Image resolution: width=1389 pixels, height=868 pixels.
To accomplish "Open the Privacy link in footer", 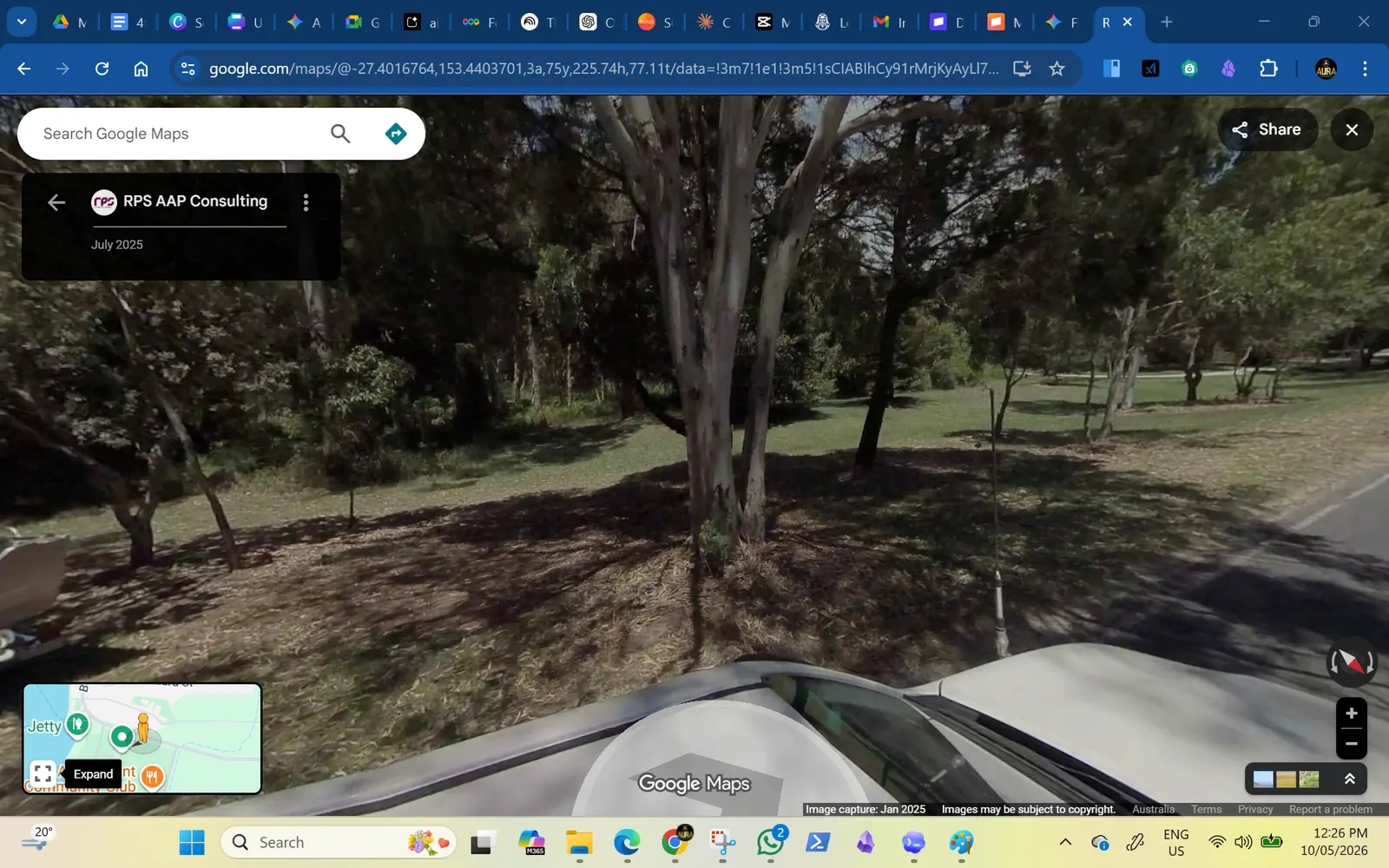I will point(1255,809).
